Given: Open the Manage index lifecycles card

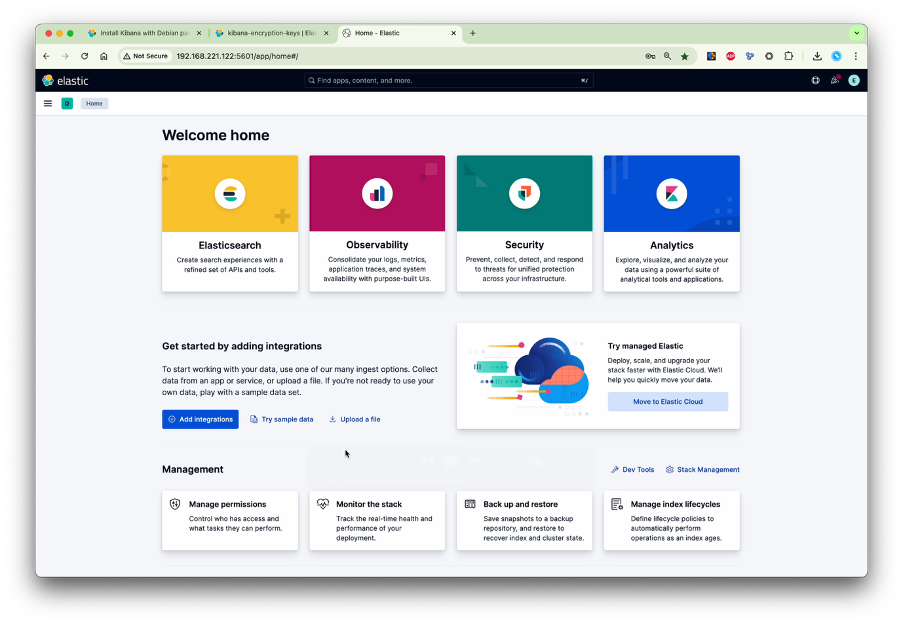Looking at the screenshot, I should [672, 520].
